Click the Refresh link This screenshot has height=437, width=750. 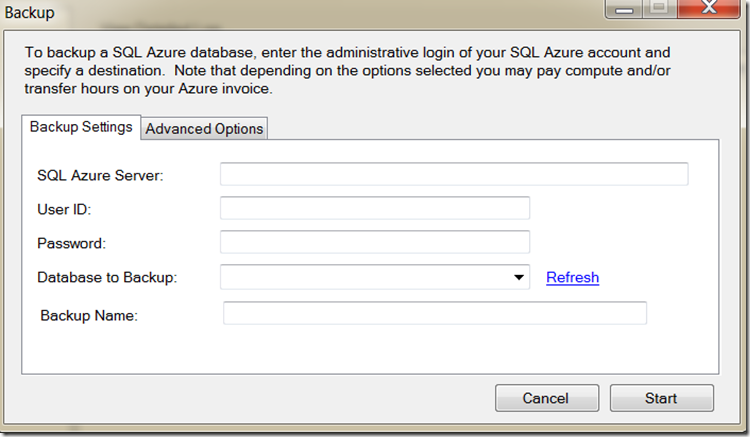[573, 277]
